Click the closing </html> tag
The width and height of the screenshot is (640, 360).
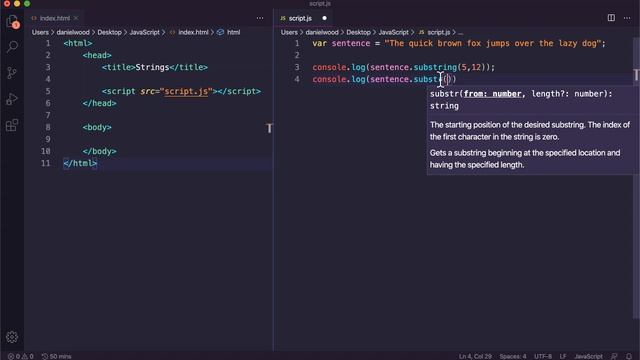point(80,163)
